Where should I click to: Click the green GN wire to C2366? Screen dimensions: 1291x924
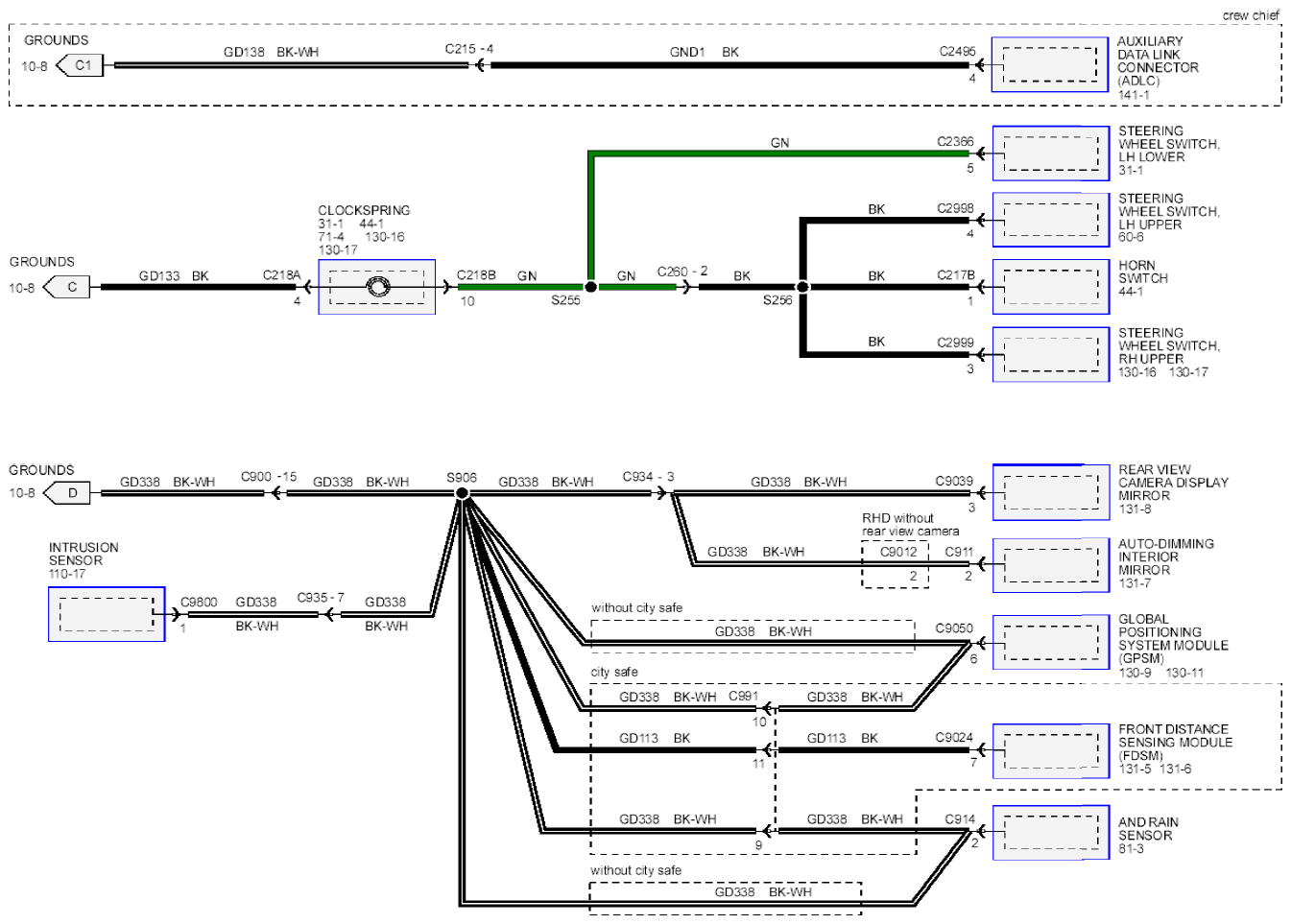click(x=779, y=154)
